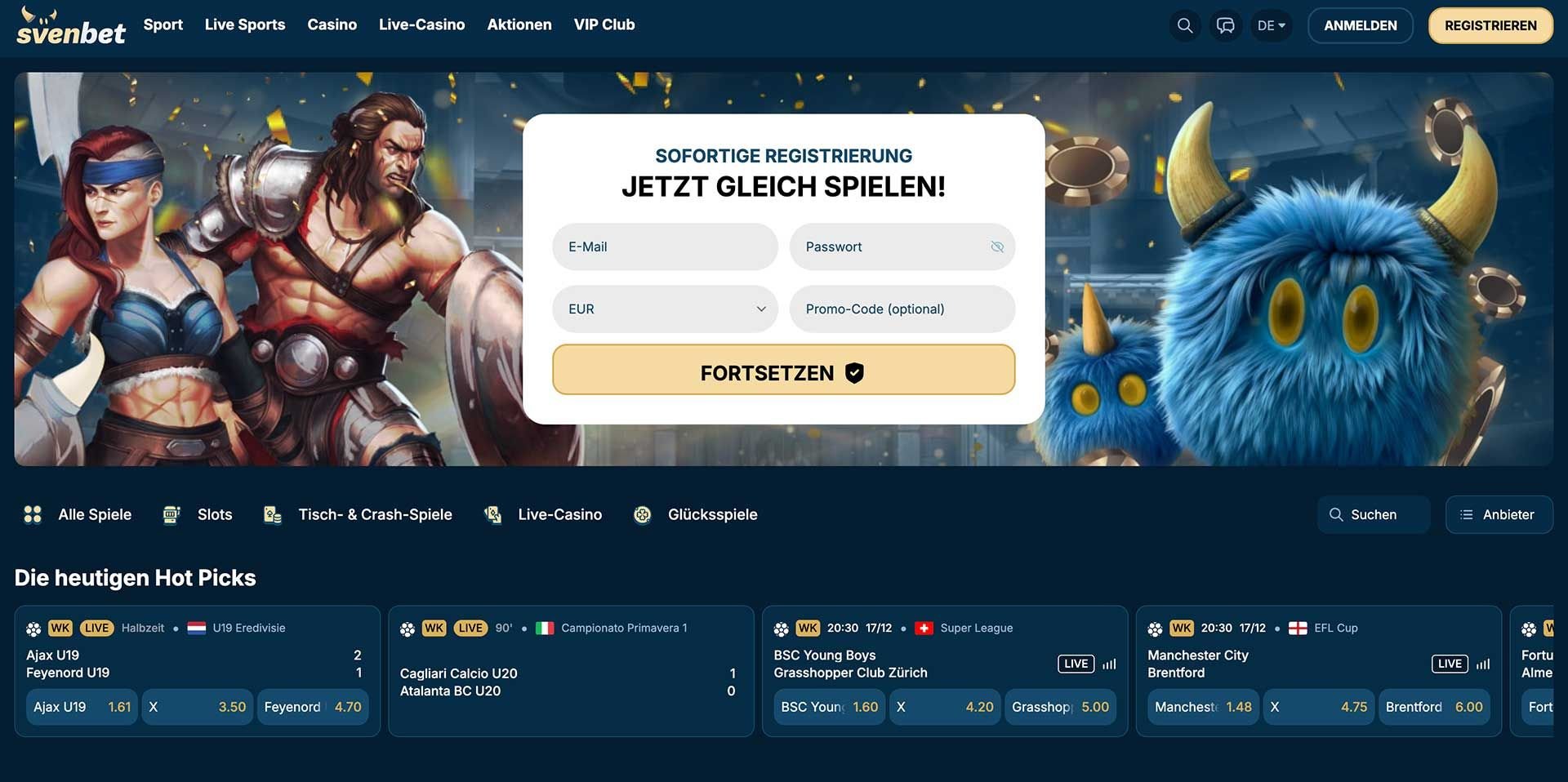The width and height of the screenshot is (1568, 782).
Task: Show all games via Alle Spiele icon
Action: 33,514
